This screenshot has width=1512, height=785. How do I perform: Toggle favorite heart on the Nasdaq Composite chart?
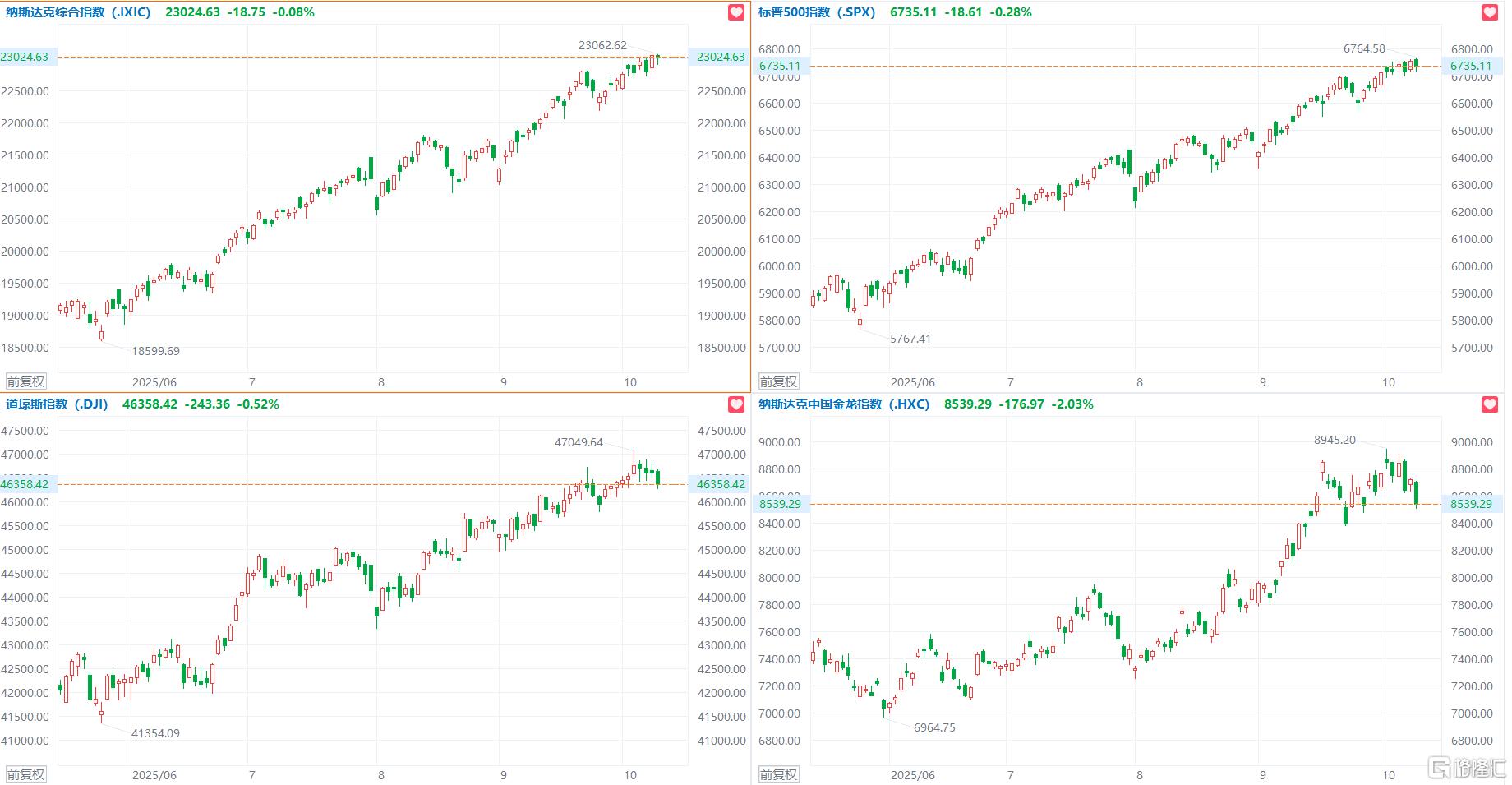tap(736, 12)
